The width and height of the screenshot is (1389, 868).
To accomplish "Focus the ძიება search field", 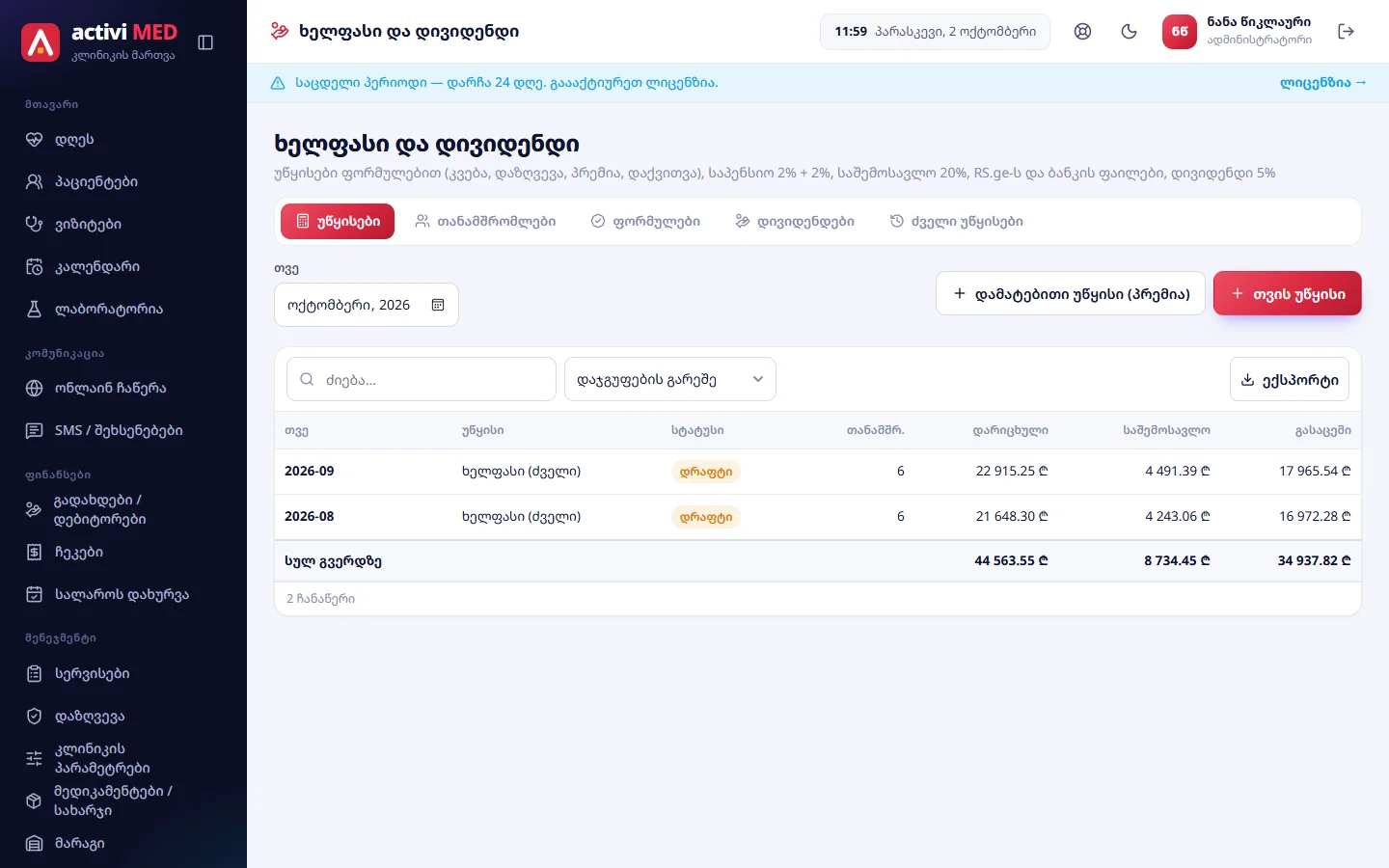I will click(422, 379).
